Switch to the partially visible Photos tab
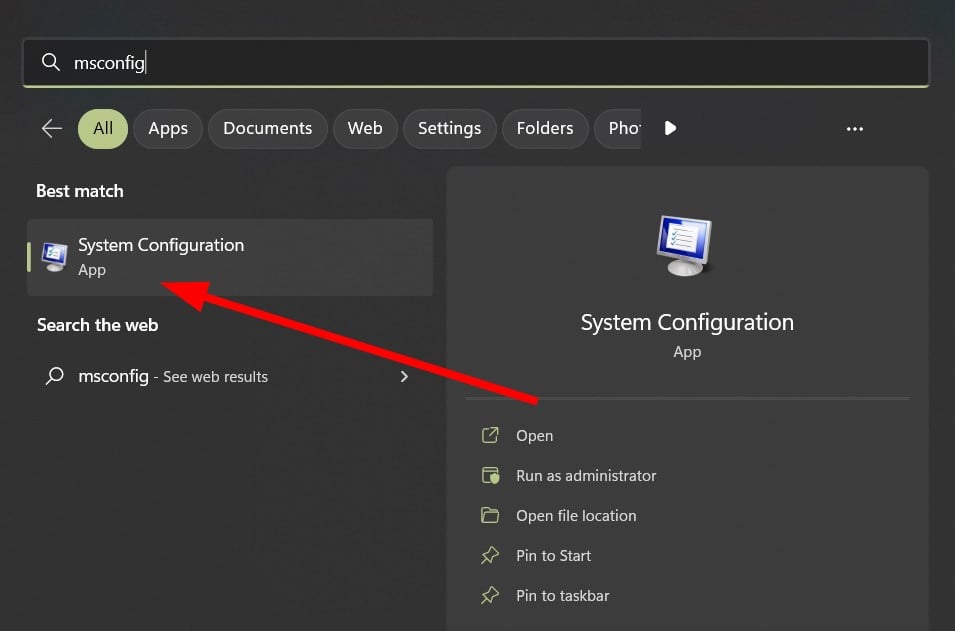The height and width of the screenshot is (631, 955). (x=618, y=129)
